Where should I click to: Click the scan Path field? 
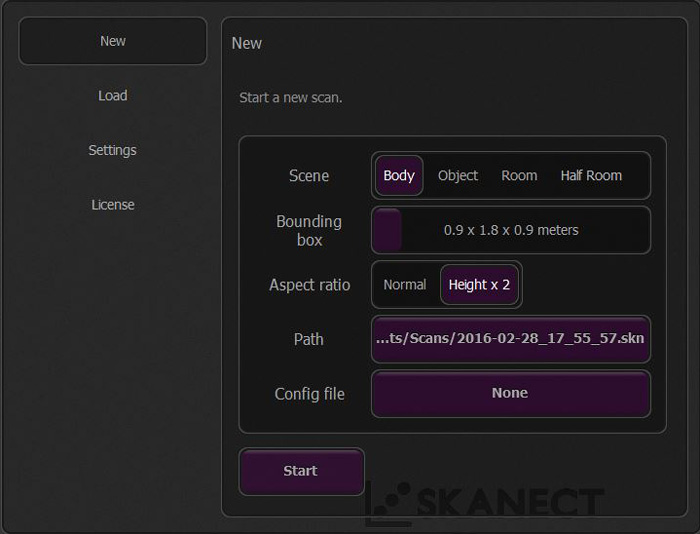pos(511,339)
